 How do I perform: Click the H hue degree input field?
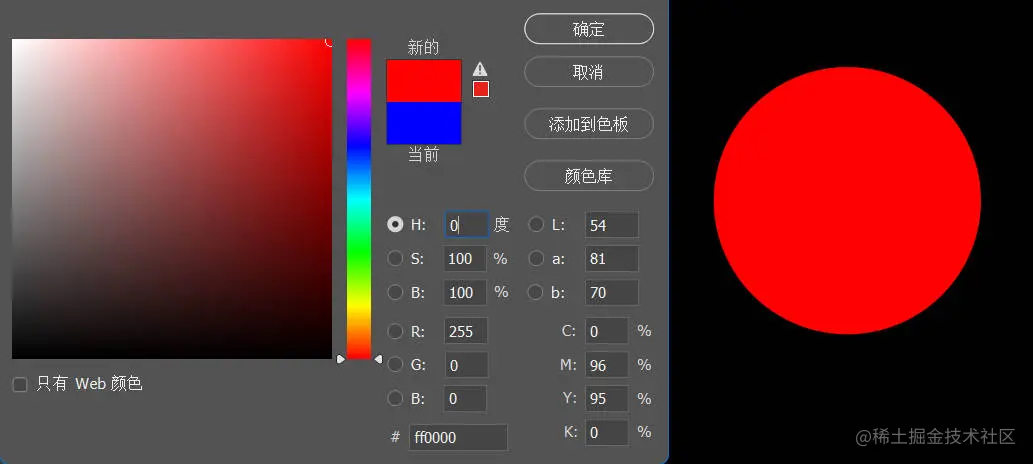[x=466, y=225]
